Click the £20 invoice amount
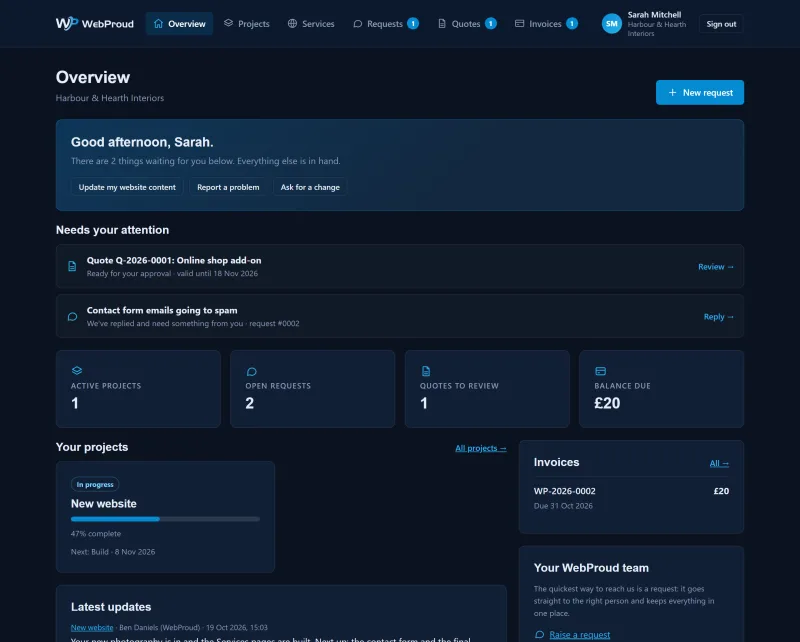800x642 pixels. pyautogui.click(x=721, y=491)
